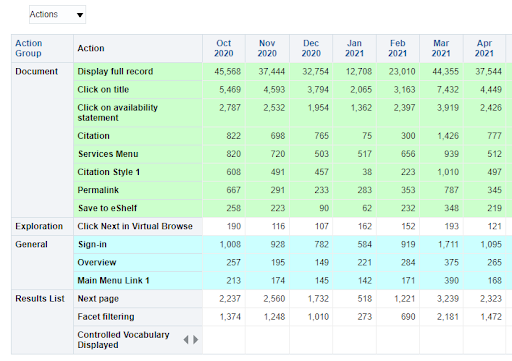Viewport: 512px width, 361px height.
Task: Click the value 38 in Citation Style 1
Action: click(x=367, y=172)
